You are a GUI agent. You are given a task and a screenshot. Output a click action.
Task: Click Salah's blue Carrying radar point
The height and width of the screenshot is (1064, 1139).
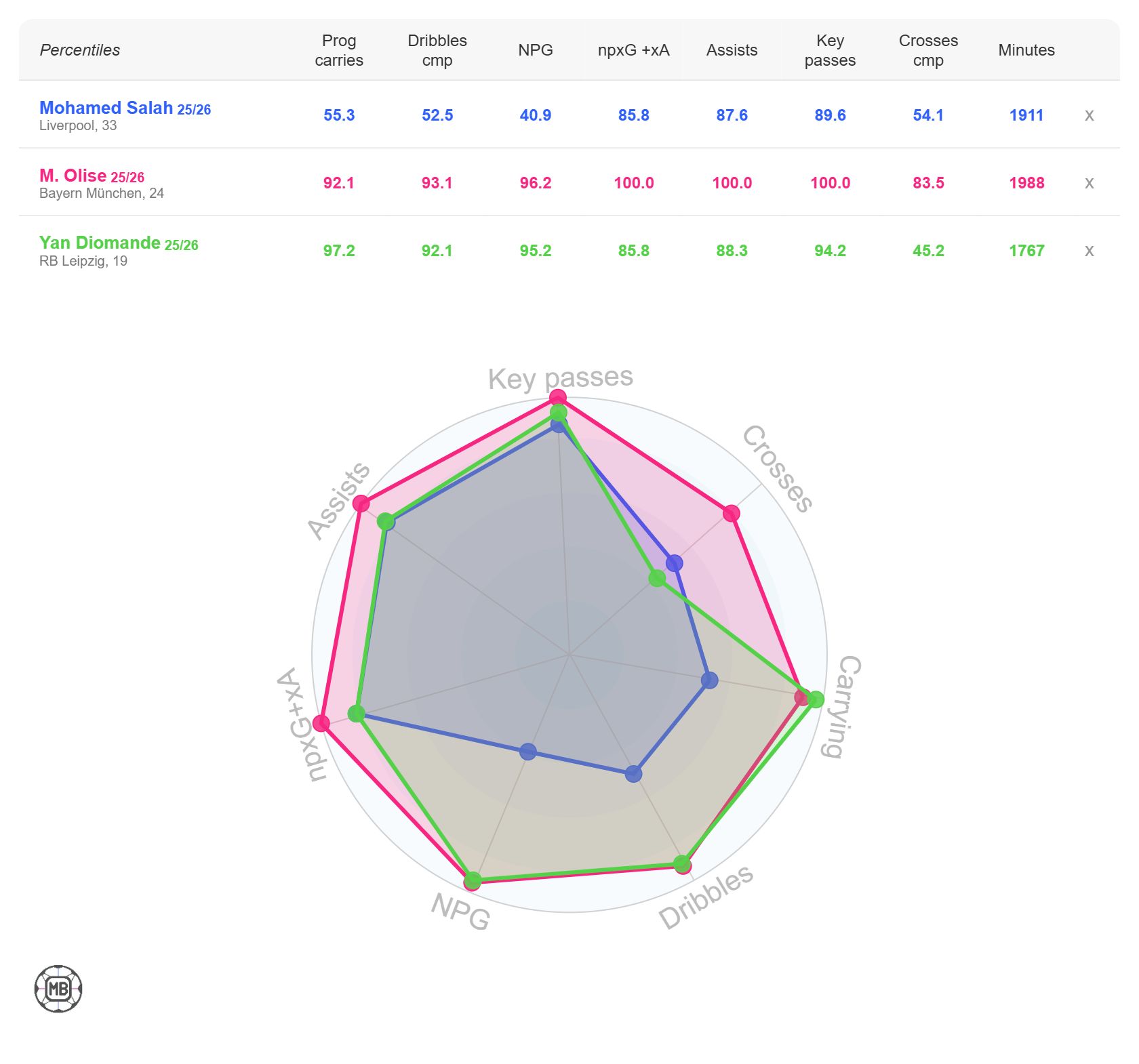pyautogui.click(x=709, y=680)
